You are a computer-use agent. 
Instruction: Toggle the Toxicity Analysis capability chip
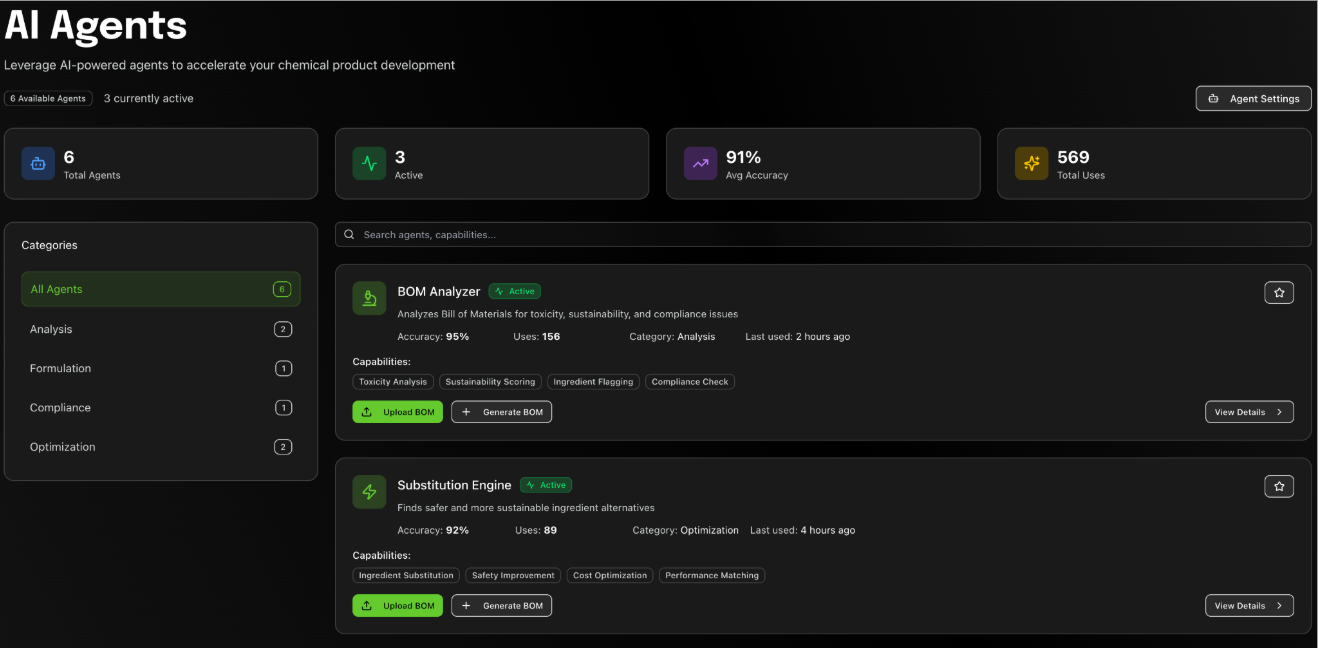393,381
